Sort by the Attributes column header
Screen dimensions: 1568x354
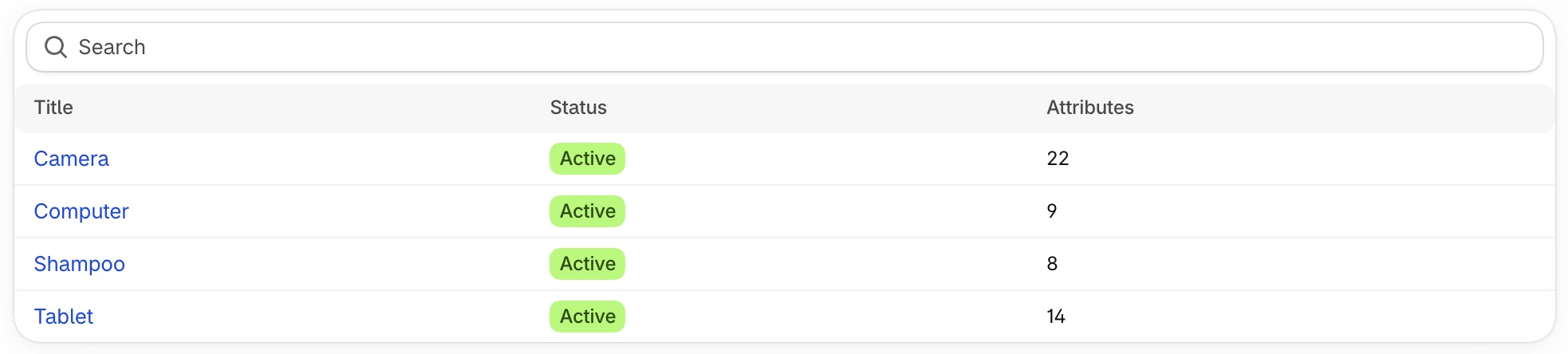(x=1090, y=108)
